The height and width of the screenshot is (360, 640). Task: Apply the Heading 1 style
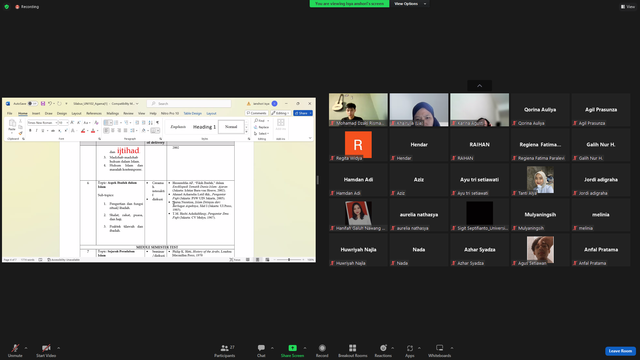click(x=204, y=127)
